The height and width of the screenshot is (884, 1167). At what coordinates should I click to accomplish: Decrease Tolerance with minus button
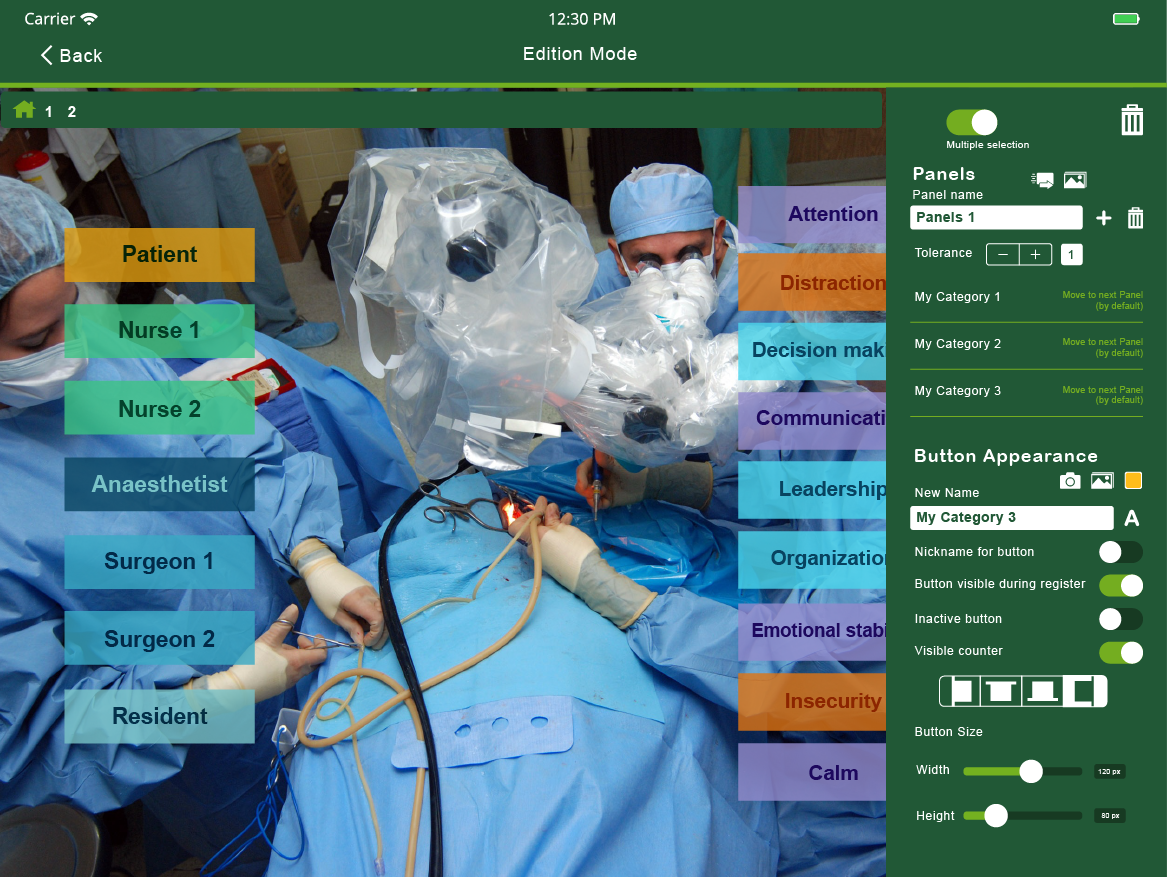pos(1003,254)
